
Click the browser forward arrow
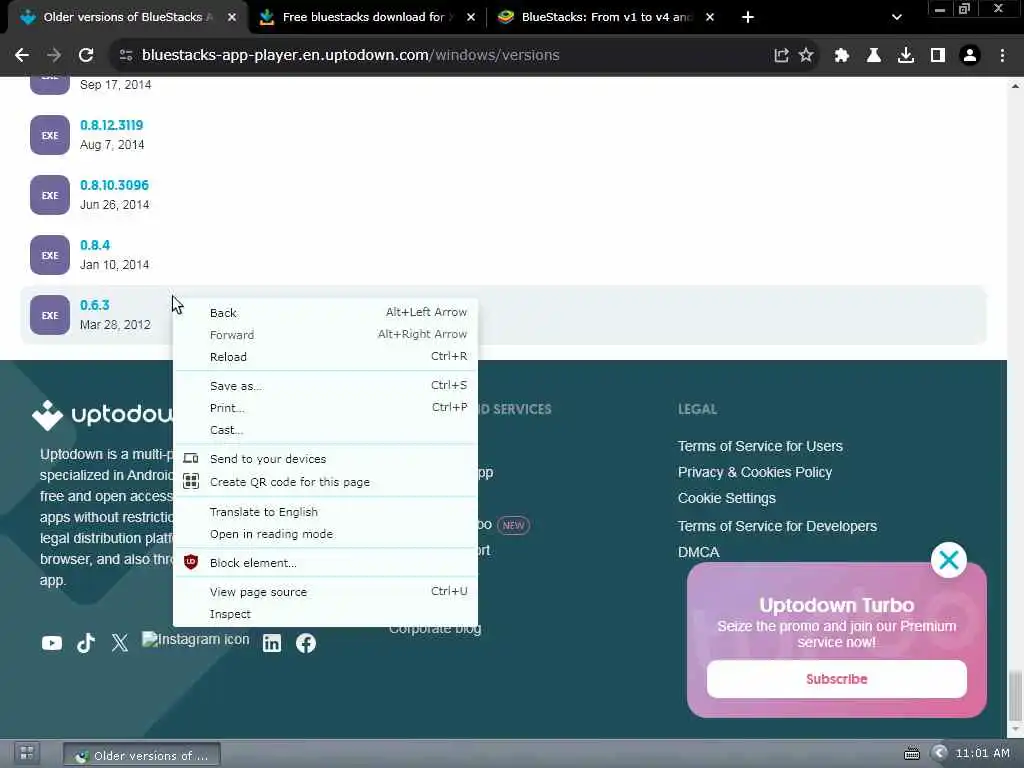pyautogui.click(x=54, y=56)
